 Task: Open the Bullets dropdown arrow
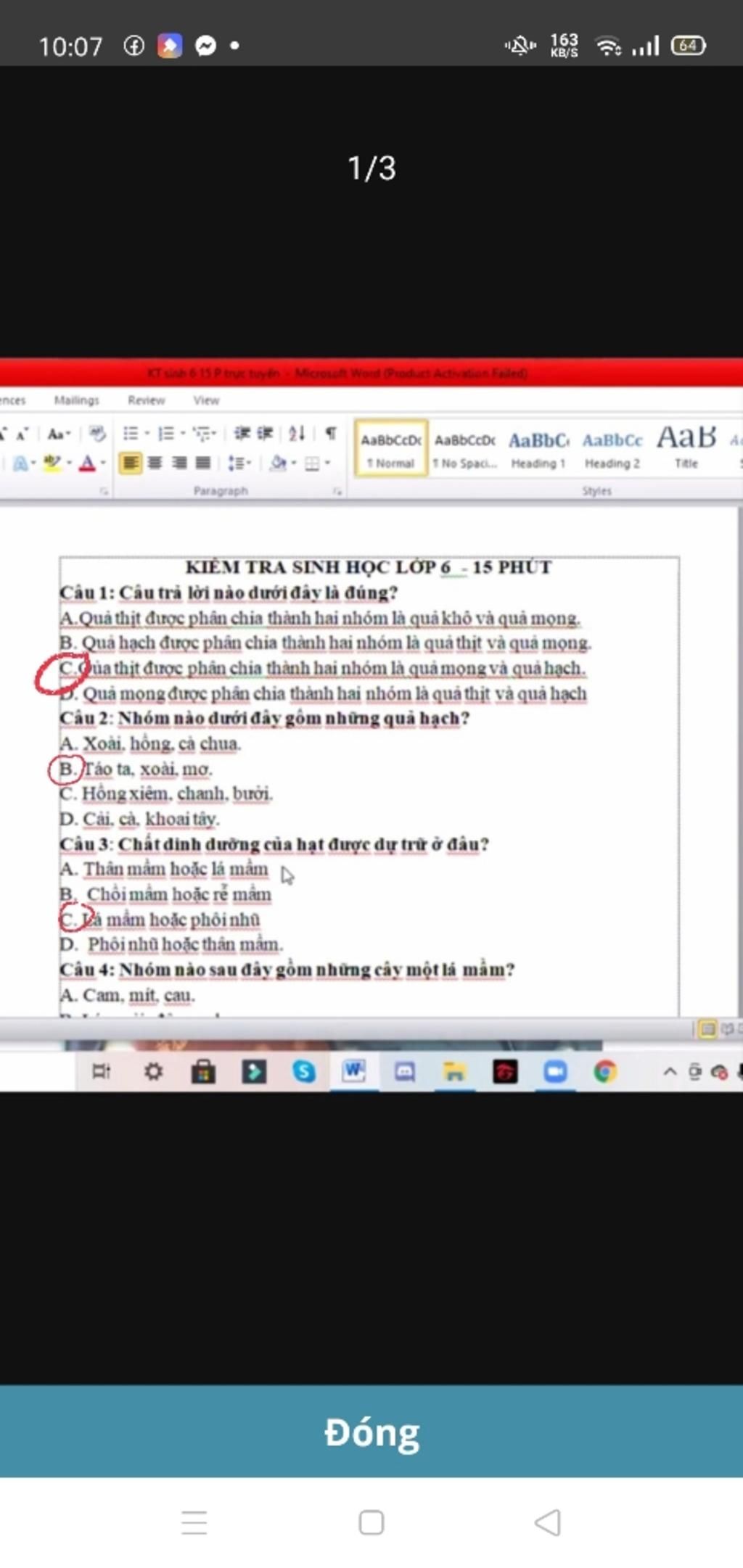147,434
